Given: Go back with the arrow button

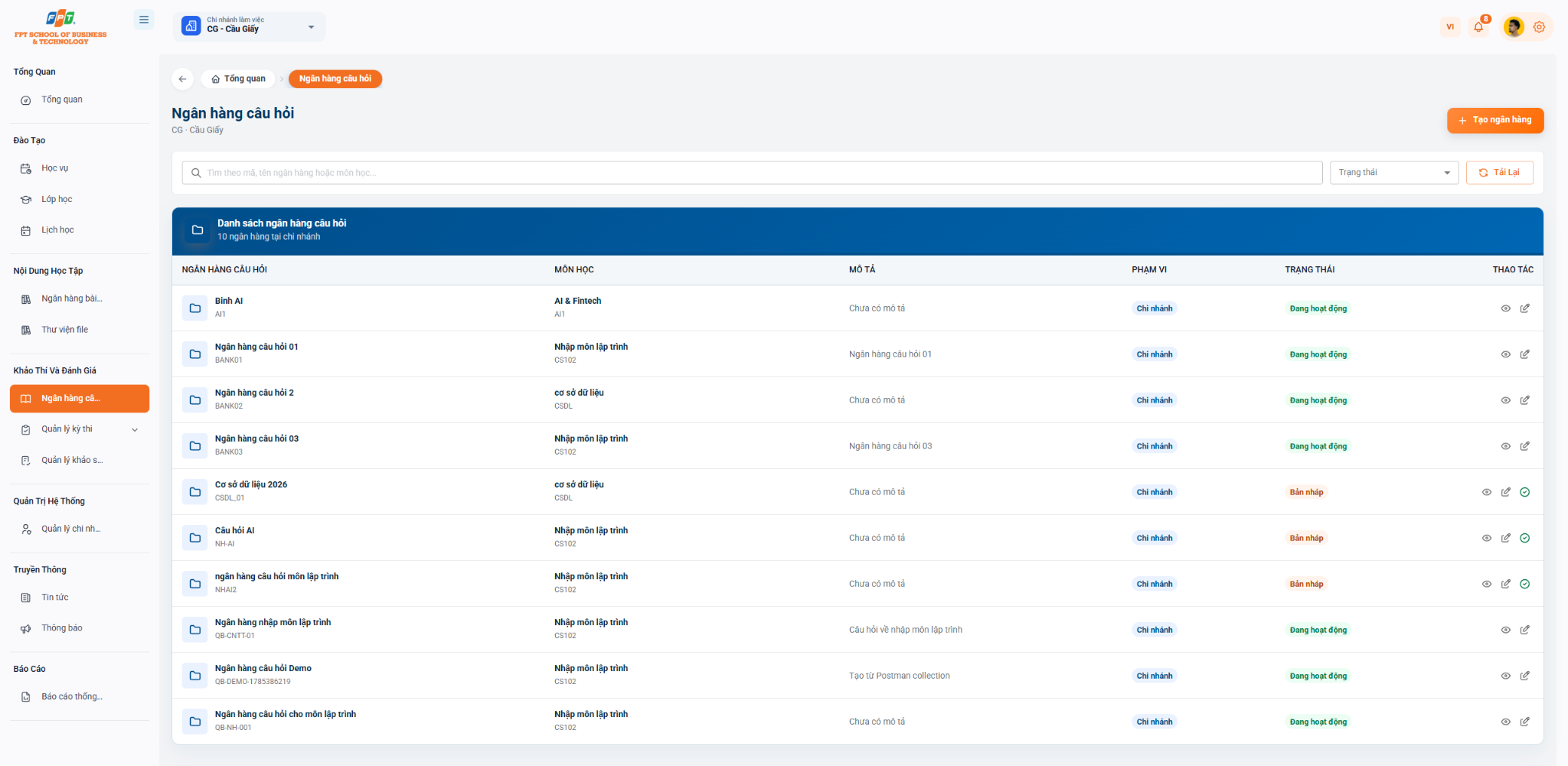Looking at the screenshot, I should [x=182, y=79].
